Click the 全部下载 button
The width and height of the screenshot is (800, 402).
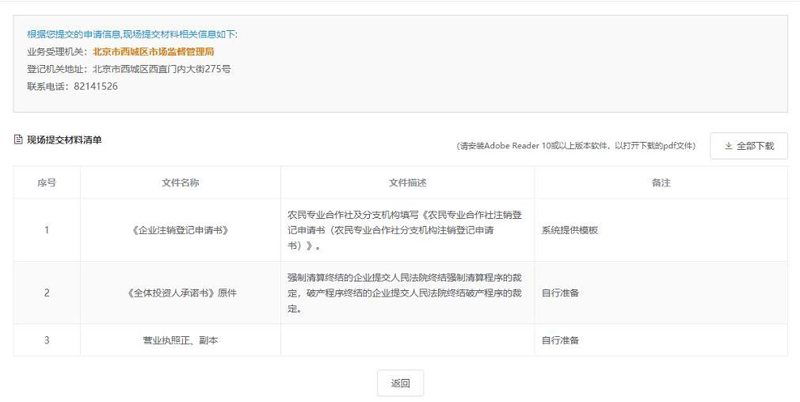749,146
